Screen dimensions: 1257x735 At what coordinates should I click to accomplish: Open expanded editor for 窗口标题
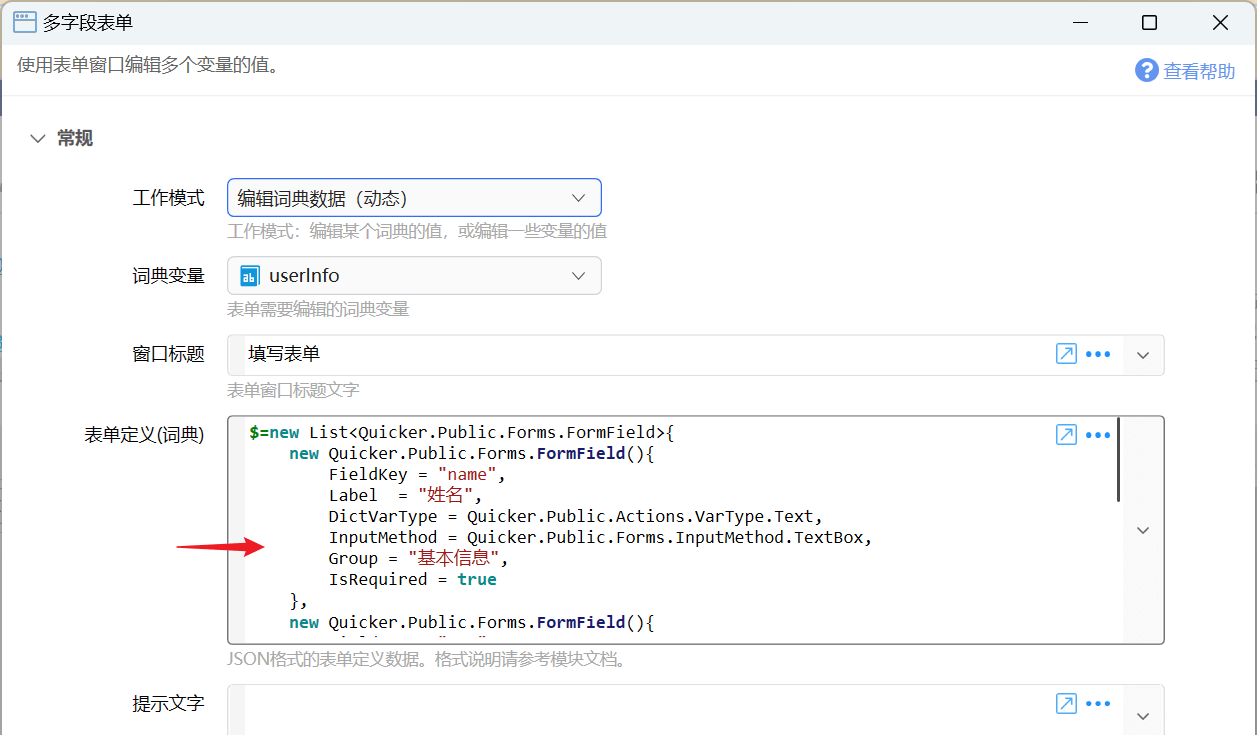pos(1066,354)
